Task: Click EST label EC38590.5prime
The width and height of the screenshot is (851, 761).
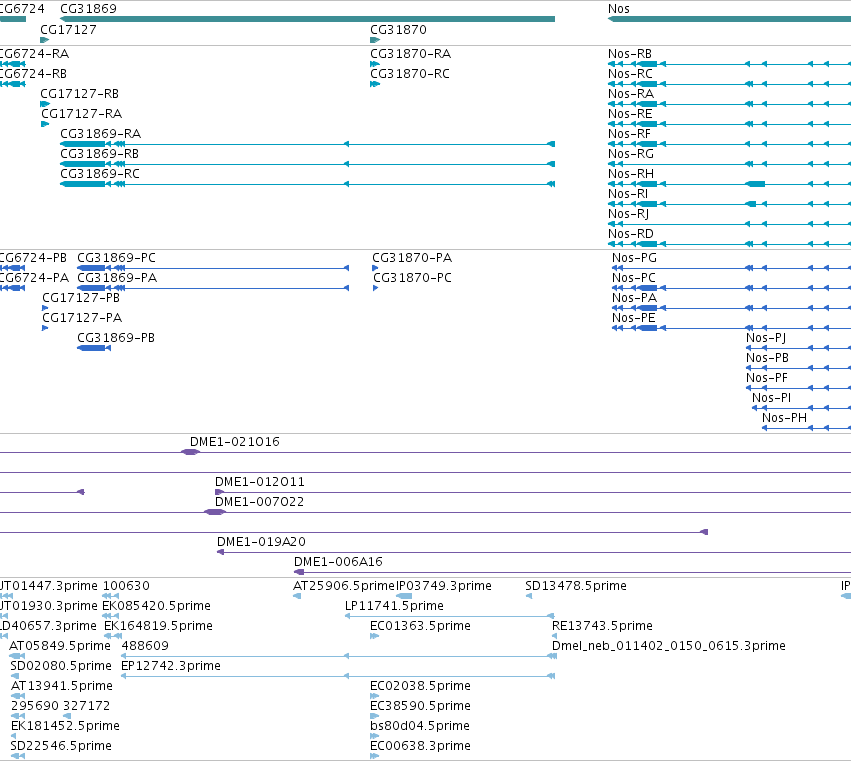Action: click(420, 706)
